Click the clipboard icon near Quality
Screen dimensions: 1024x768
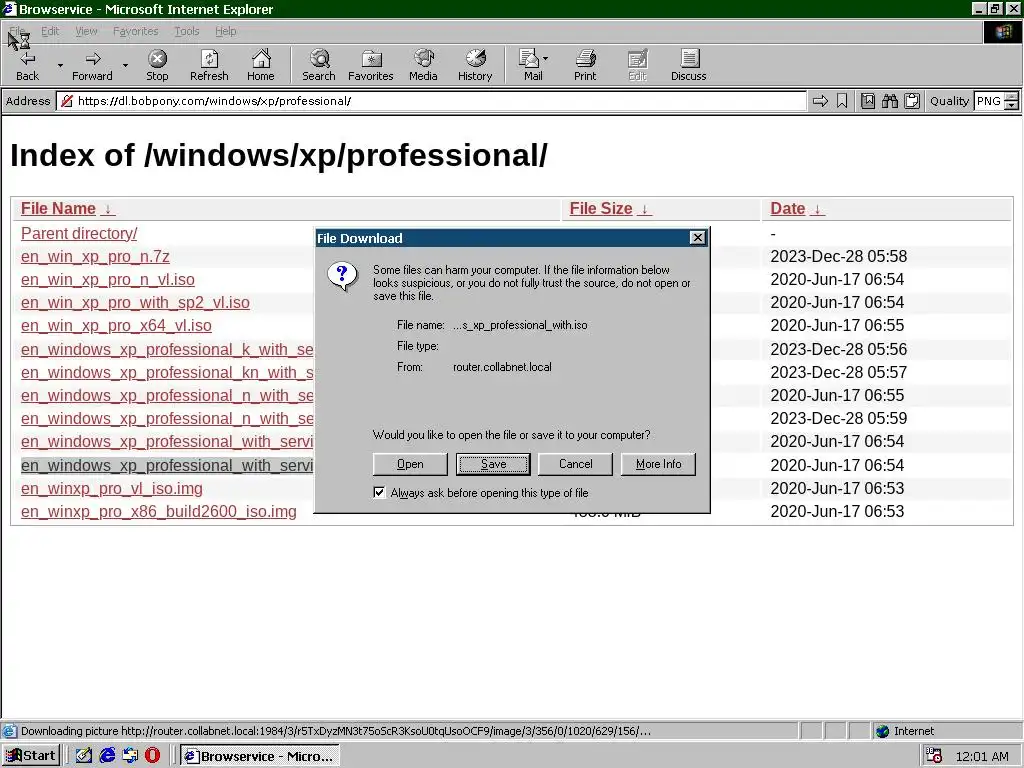[912, 101]
